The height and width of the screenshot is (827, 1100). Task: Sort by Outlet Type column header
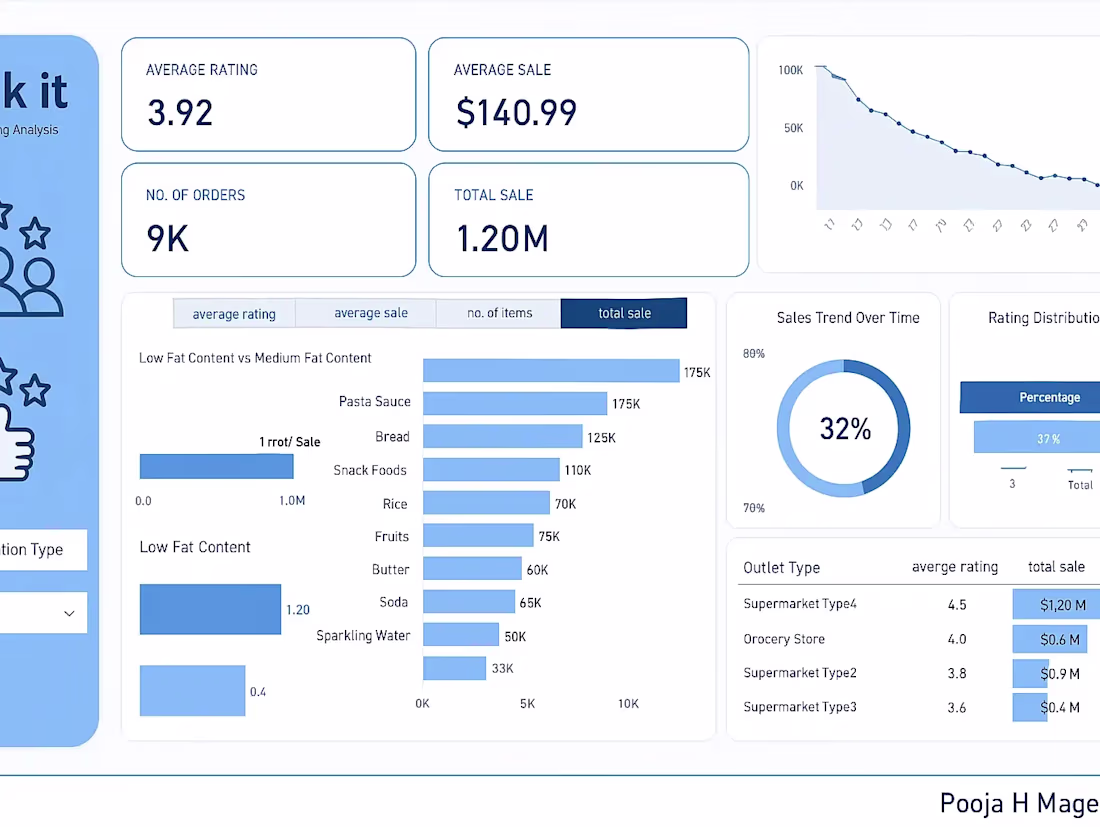[x=782, y=567]
